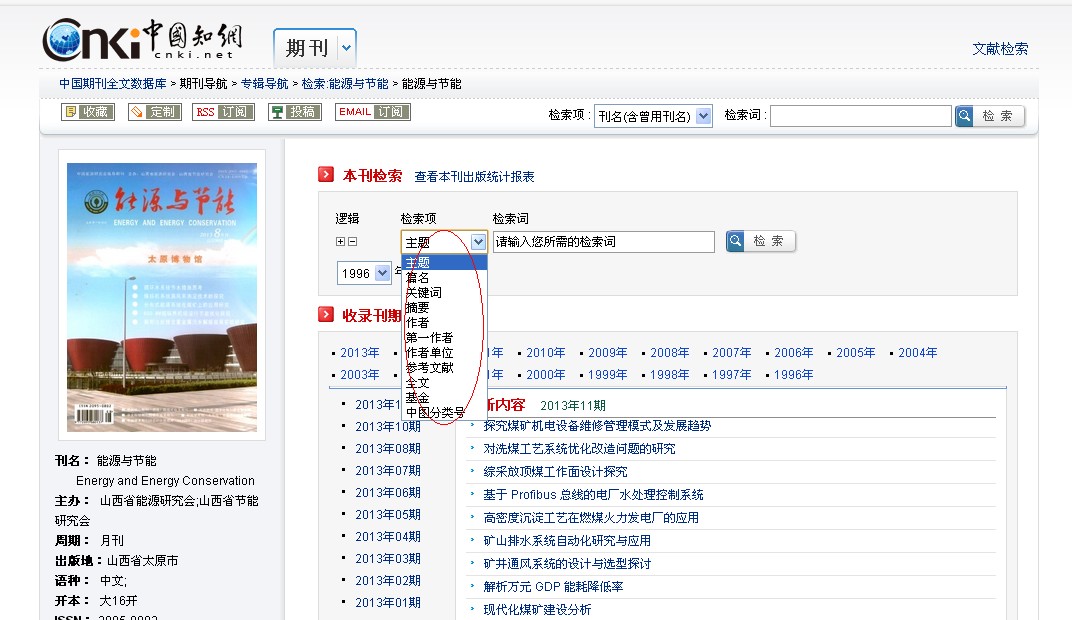Click the EMAIL 订阅 button
This screenshot has width=1072, height=620.
373,111
